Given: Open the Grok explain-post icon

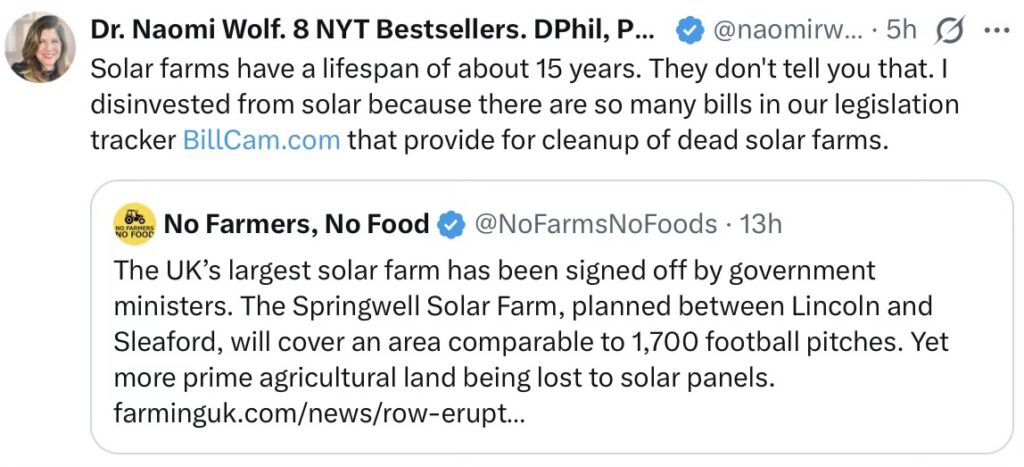Looking at the screenshot, I should (948, 31).
